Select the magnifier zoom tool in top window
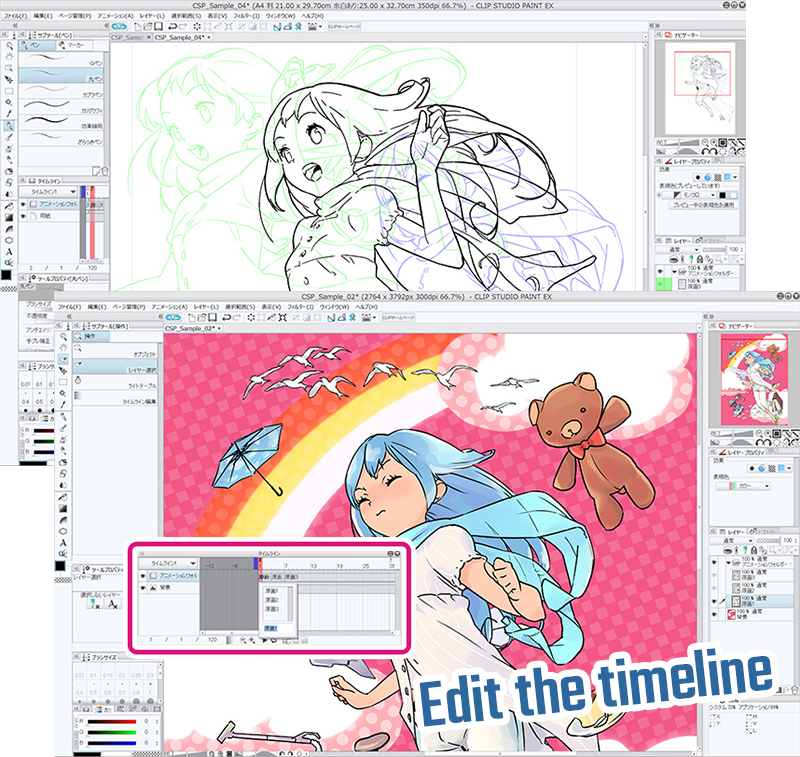Viewport: 800px width, 757px height. click(x=8, y=46)
